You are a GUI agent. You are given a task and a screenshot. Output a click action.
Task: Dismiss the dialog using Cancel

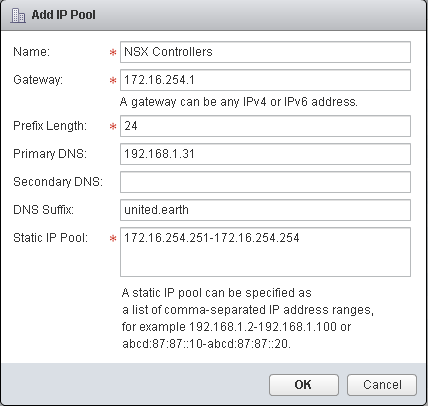pyautogui.click(x=382, y=385)
